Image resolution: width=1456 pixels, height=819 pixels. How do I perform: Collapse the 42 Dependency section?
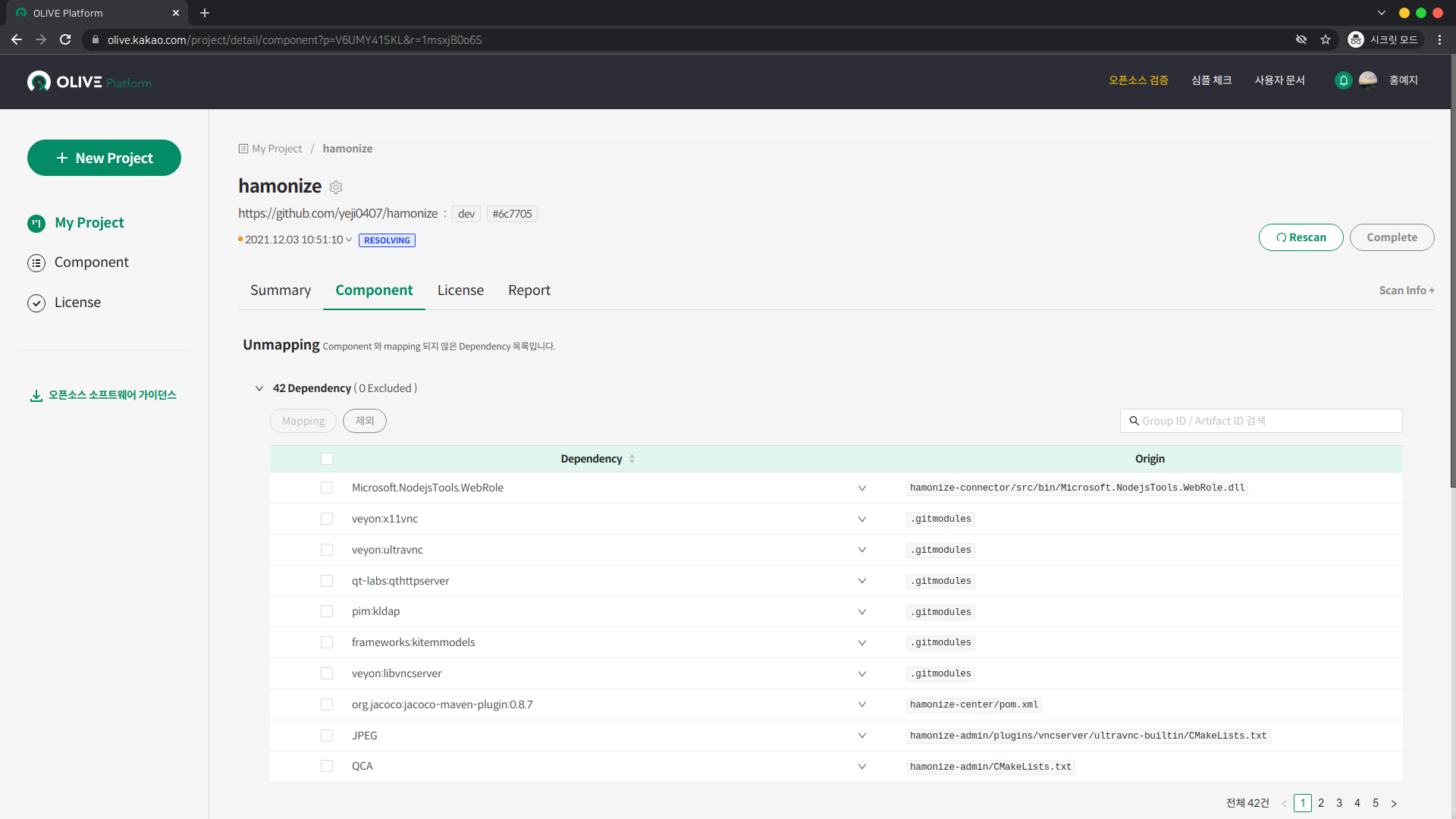[x=259, y=388]
